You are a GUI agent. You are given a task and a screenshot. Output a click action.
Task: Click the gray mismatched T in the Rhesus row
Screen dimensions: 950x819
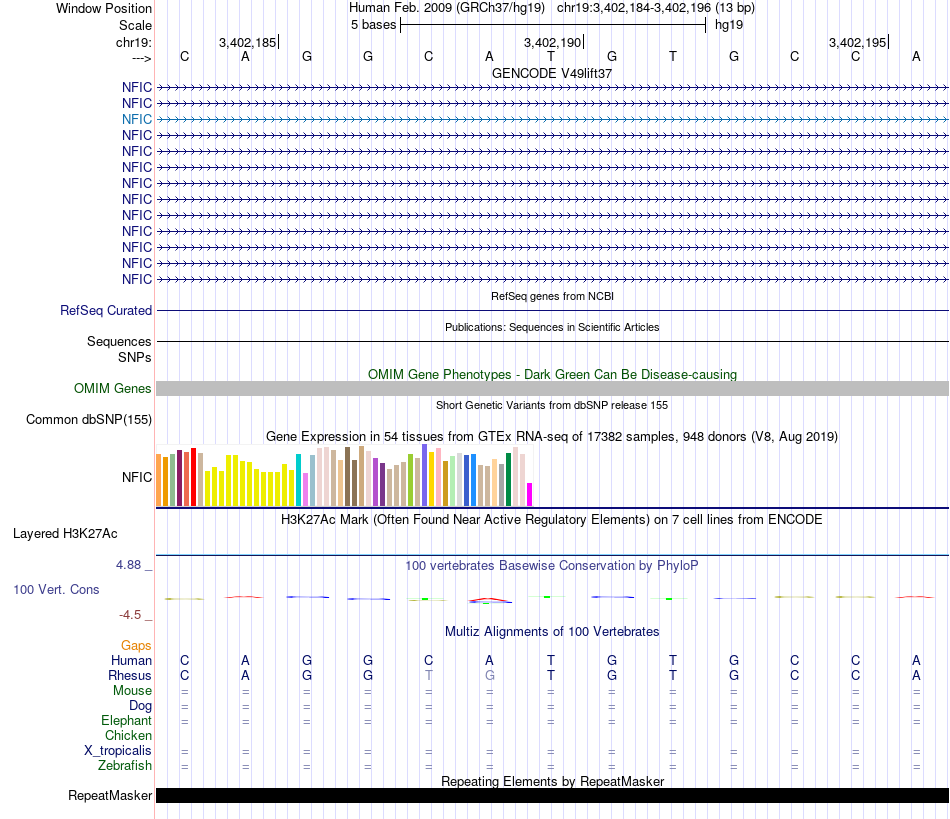(428, 675)
